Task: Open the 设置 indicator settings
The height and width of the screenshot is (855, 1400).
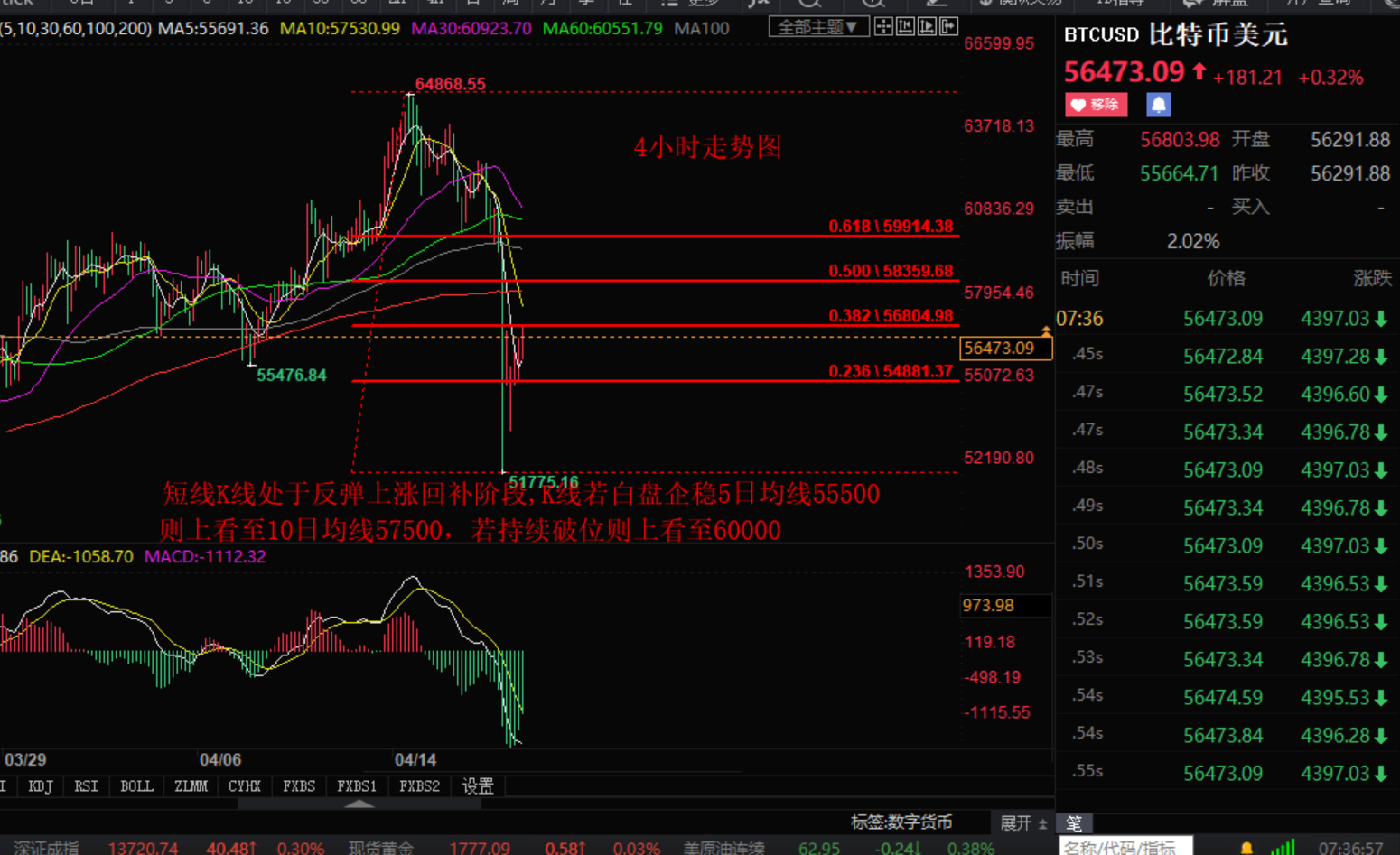Action: pos(478,786)
